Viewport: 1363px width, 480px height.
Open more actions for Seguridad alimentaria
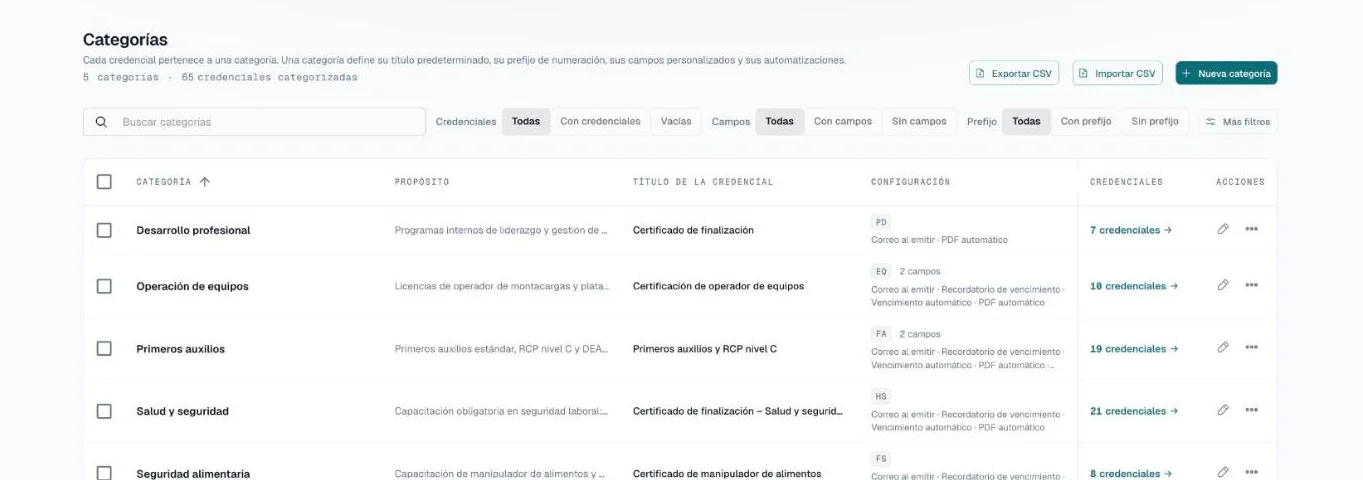pyautogui.click(x=1251, y=472)
